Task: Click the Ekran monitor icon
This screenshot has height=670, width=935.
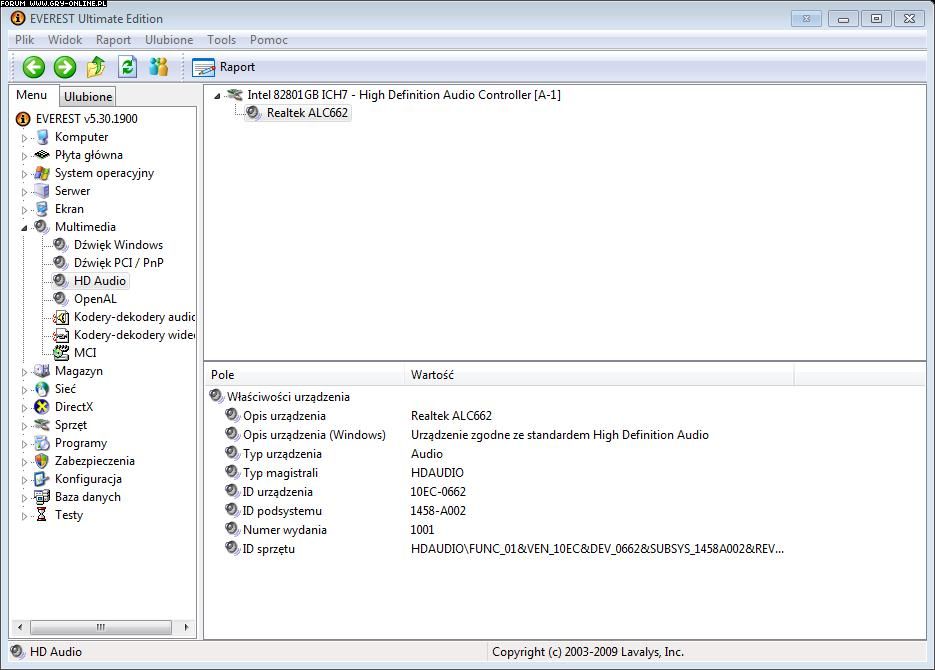Action: (42, 209)
